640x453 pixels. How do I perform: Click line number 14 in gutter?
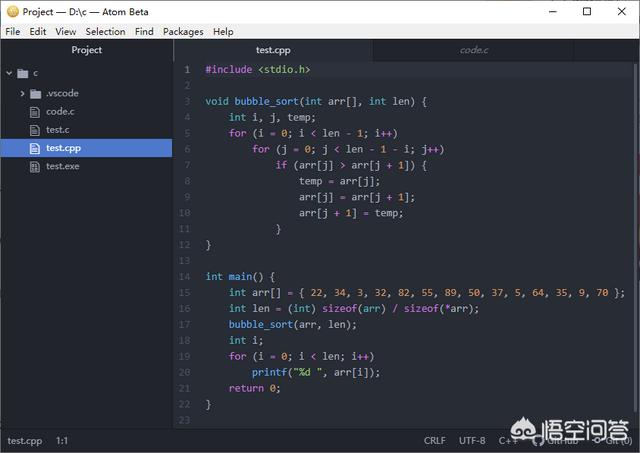(184, 277)
